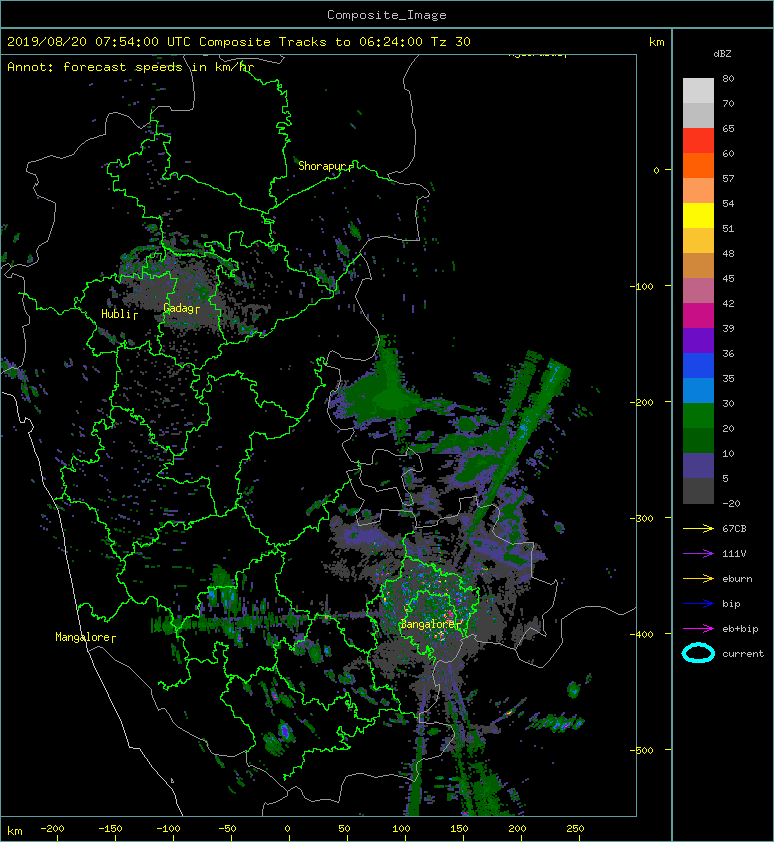Select the magenta 39–42 dBZ swatch
The width and height of the screenshot is (774, 842).
coord(698,316)
